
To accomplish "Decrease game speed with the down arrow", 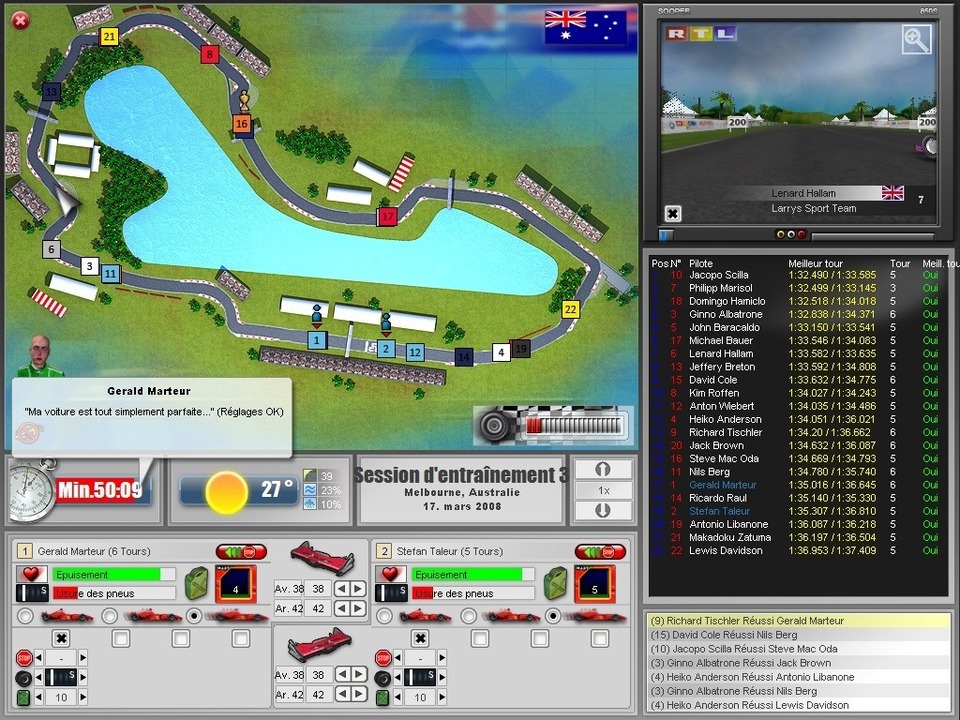I will (x=603, y=510).
